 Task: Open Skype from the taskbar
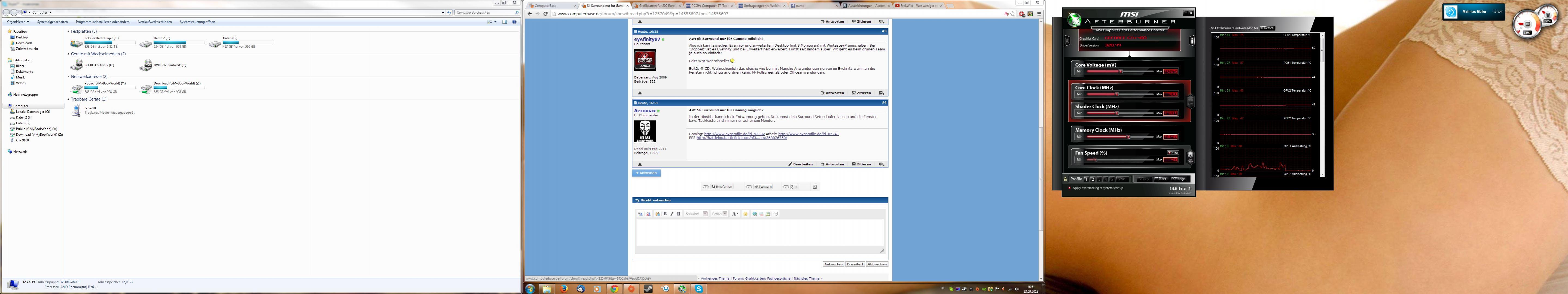[699, 289]
